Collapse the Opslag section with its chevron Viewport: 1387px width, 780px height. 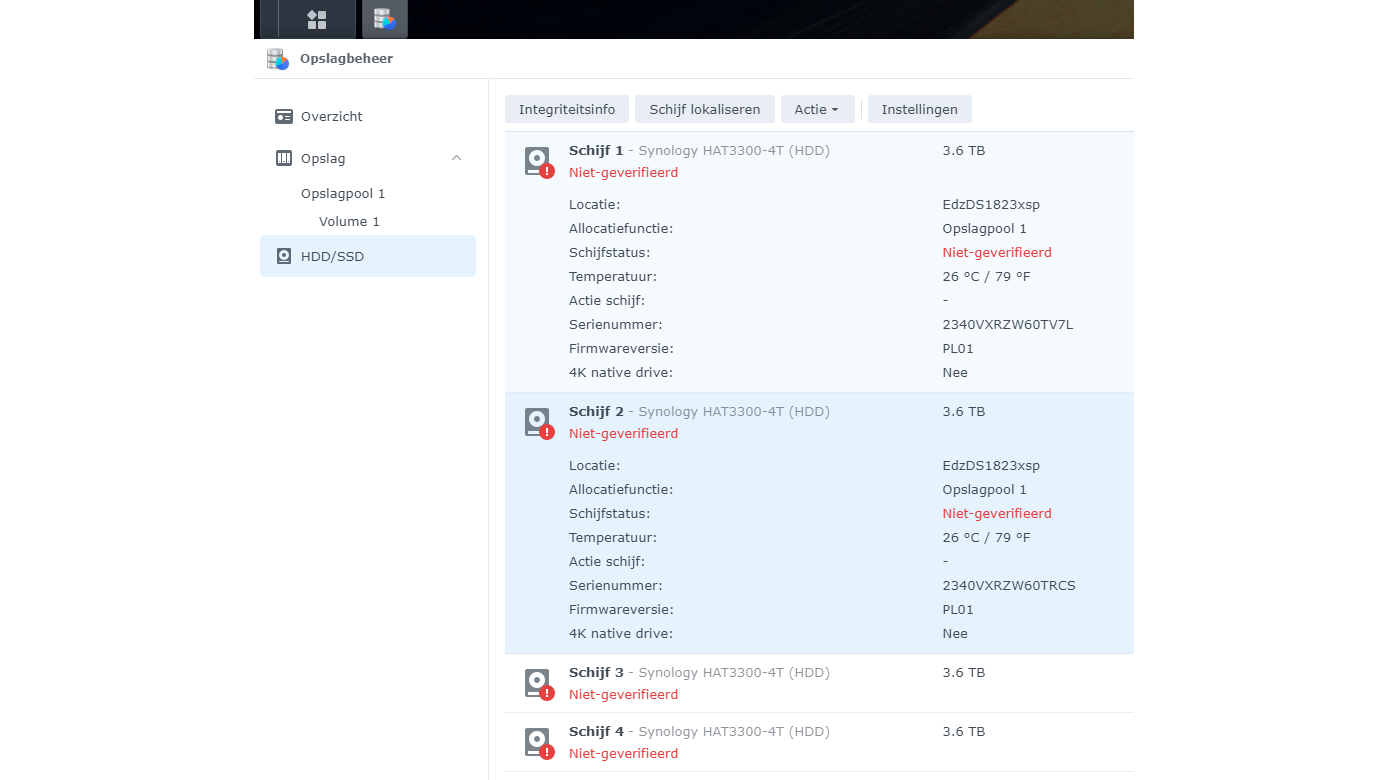pyautogui.click(x=456, y=158)
